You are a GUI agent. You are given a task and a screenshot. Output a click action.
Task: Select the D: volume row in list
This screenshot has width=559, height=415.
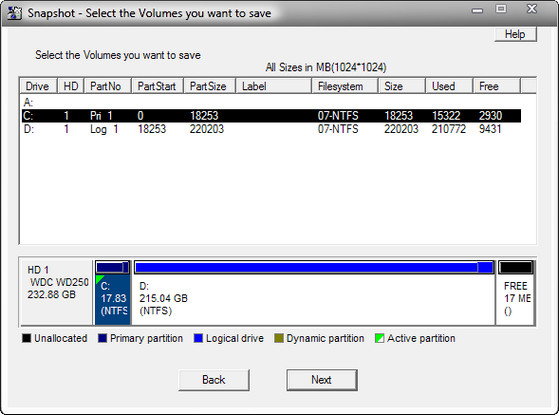(271, 129)
